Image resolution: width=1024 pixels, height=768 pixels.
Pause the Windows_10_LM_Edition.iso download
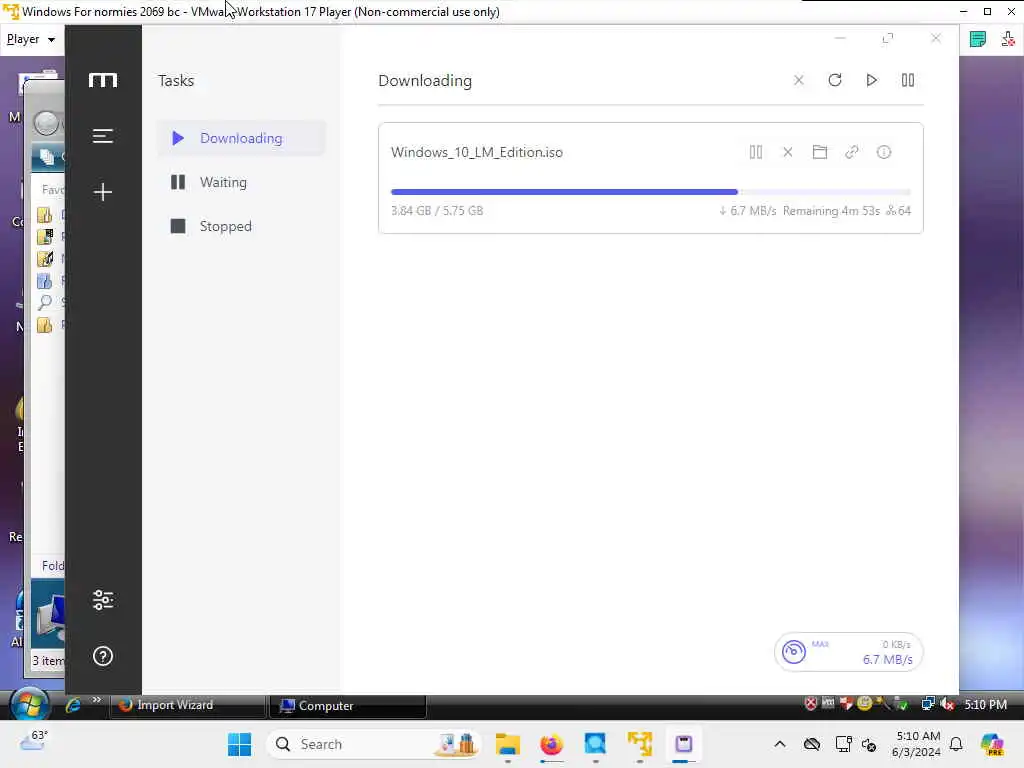click(756, 152)
